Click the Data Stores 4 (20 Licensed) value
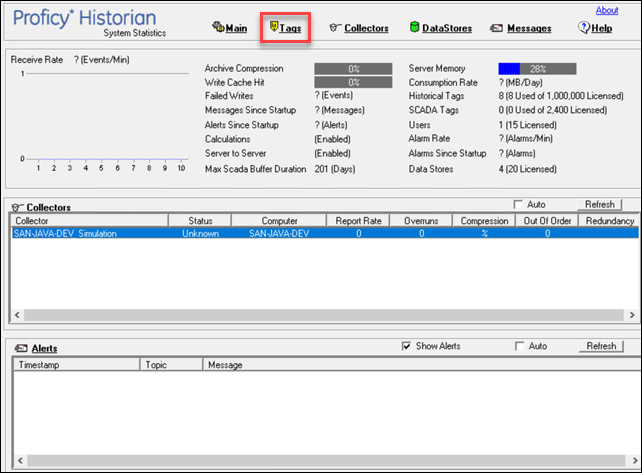This screenshot has height=473, width=642. [527, 169]
